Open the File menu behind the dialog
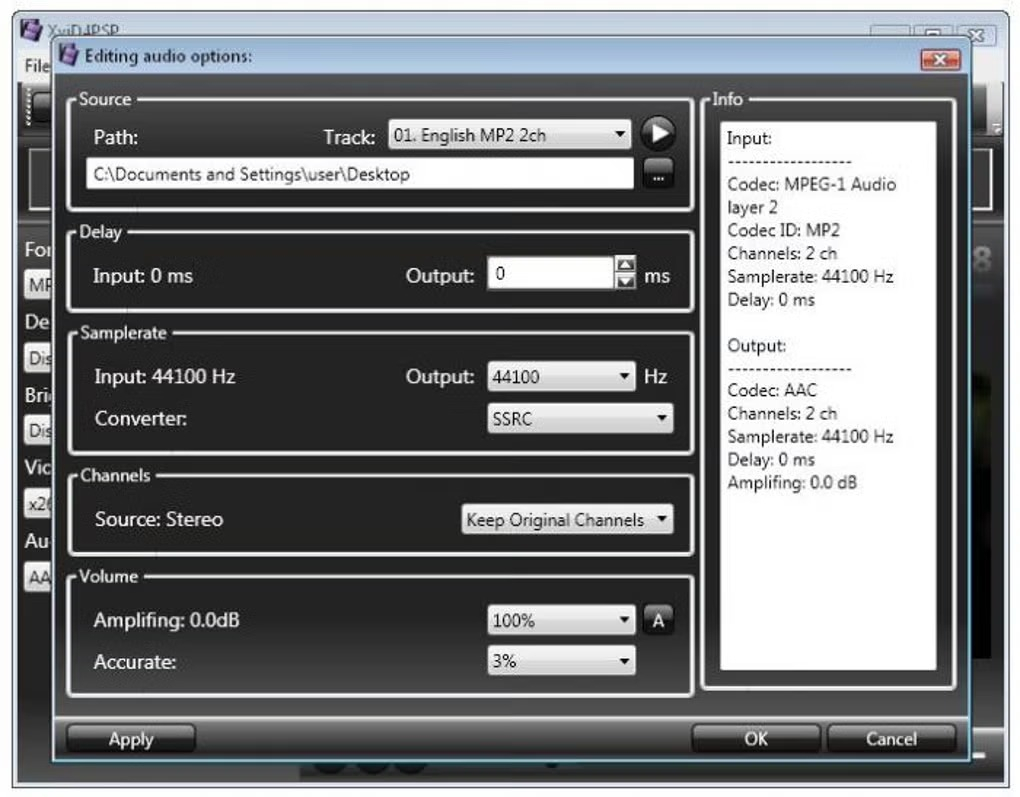 pos(36,66)
